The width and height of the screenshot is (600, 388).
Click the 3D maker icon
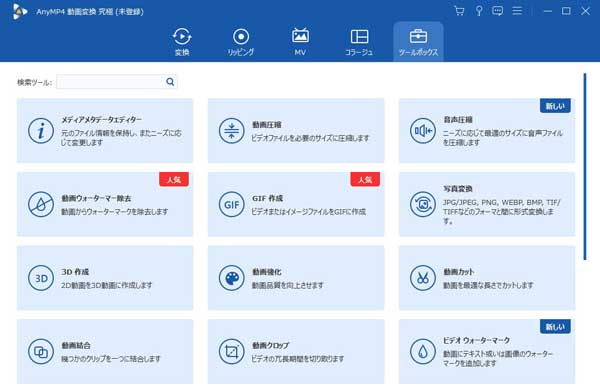[x=41, y=278]
